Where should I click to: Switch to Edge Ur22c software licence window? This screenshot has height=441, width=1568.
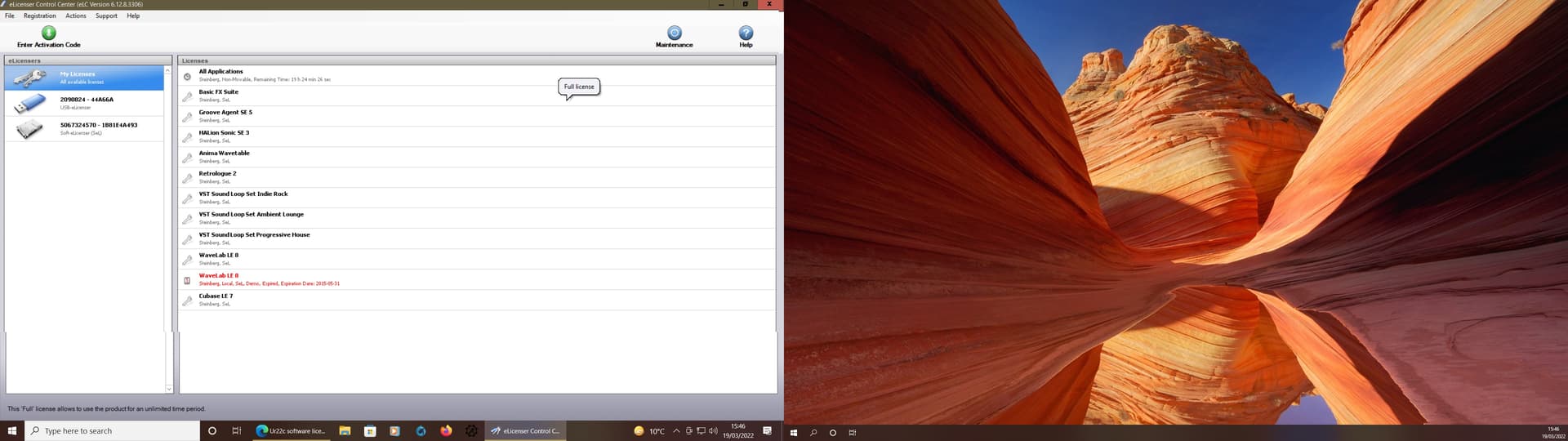click(x=291, y=431)
